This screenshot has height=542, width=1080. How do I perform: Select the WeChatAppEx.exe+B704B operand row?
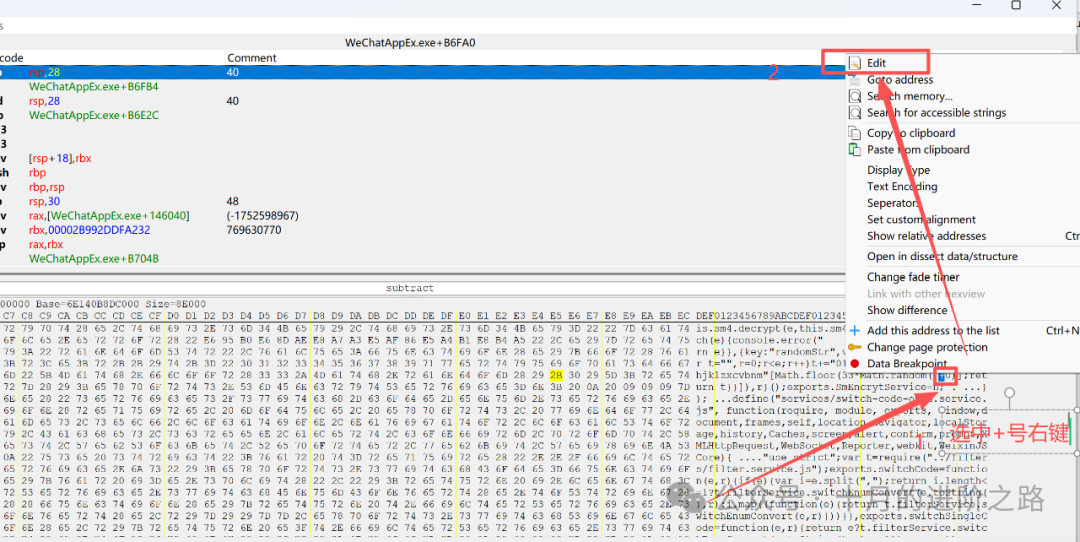click(94, 259)
